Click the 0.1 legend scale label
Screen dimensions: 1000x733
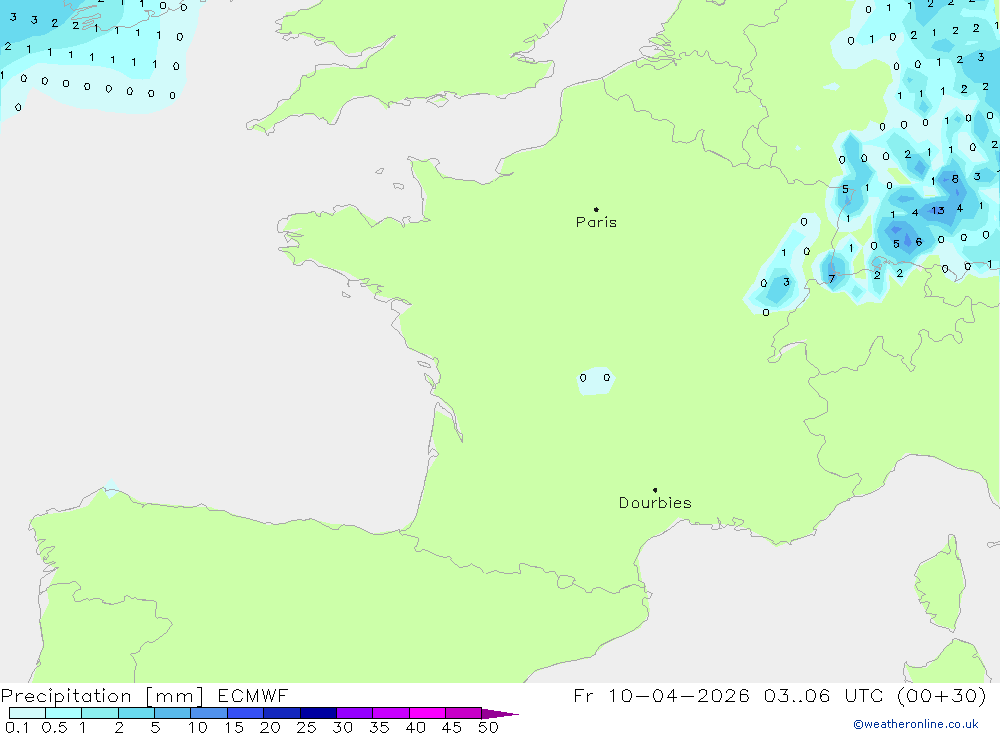click(17, 727)
